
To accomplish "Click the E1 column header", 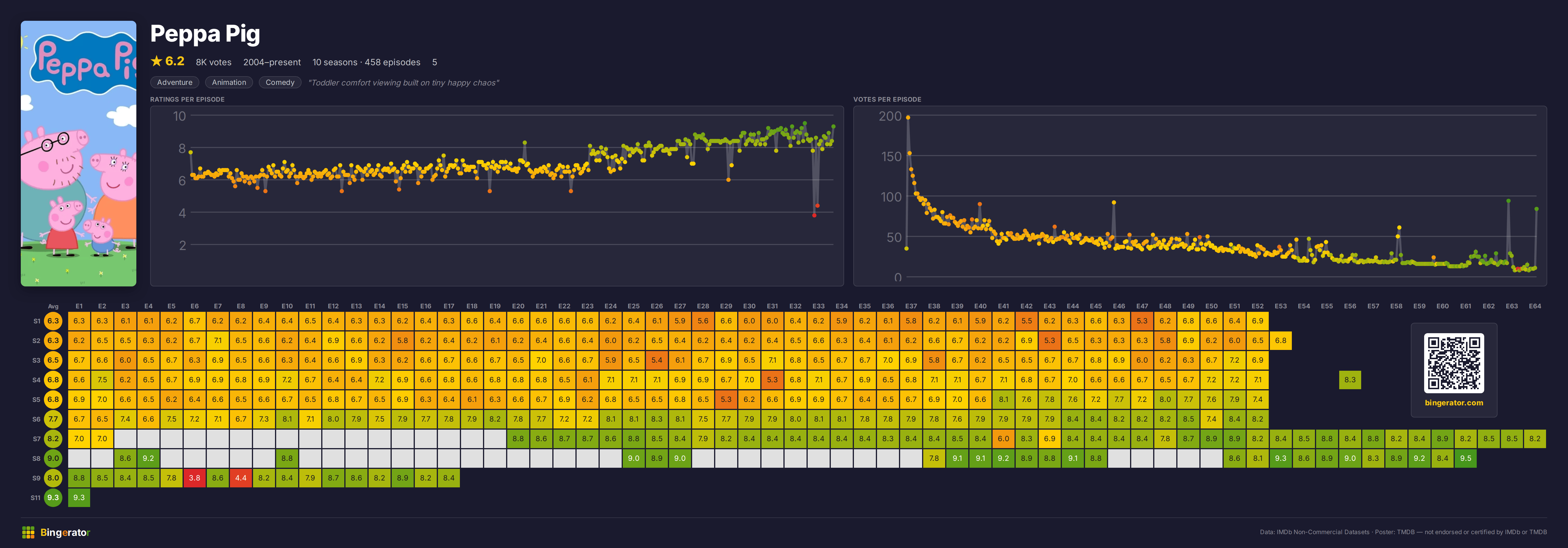I will pyautogui.click(x=79, y=307).
